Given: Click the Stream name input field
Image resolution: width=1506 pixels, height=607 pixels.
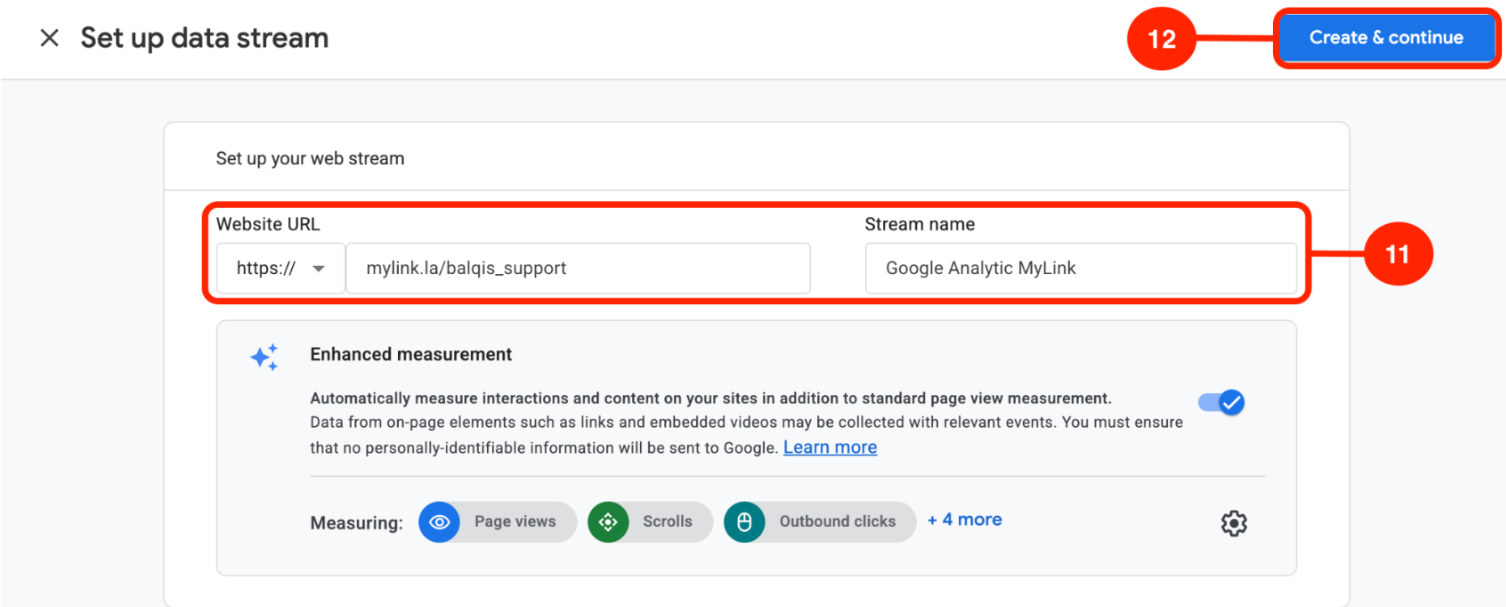Looking at the screenshot, I should tap(1081, 268).
